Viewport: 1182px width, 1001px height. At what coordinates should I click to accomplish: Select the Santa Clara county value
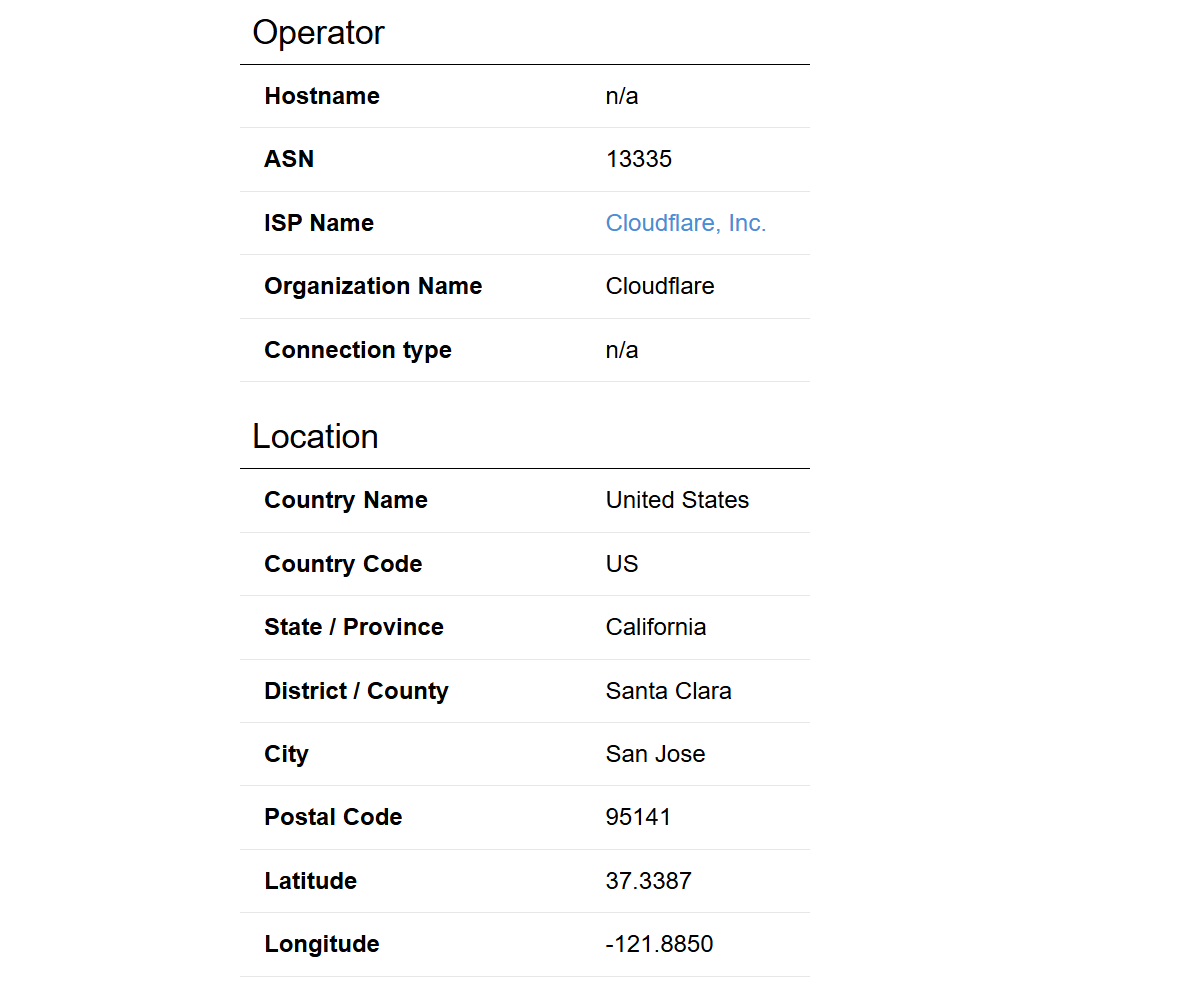pos(668,691)
